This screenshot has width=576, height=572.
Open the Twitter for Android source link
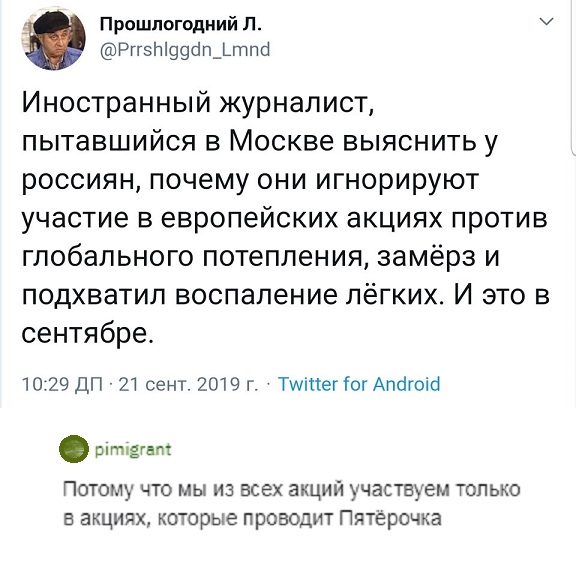359,384
